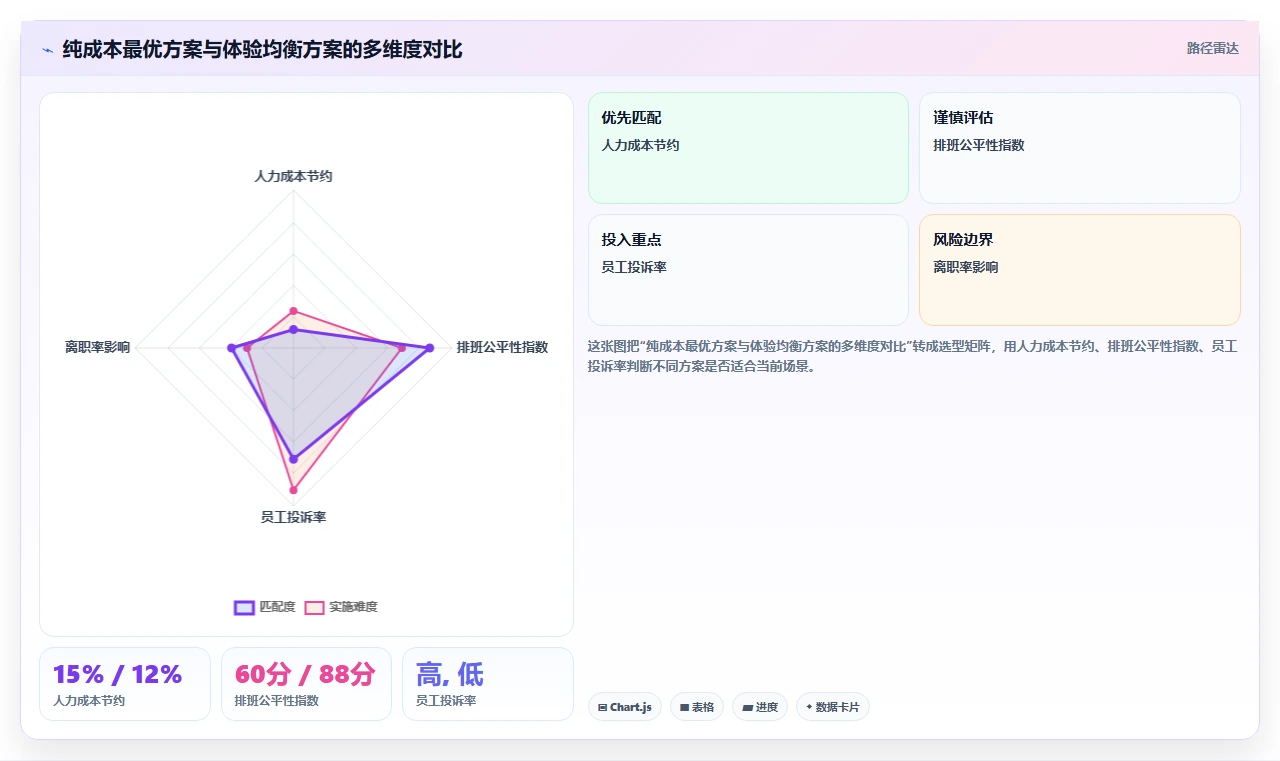Open the 优先匹配 card
This screenshot has width=1280, height=761.
[x=748, y=148]
